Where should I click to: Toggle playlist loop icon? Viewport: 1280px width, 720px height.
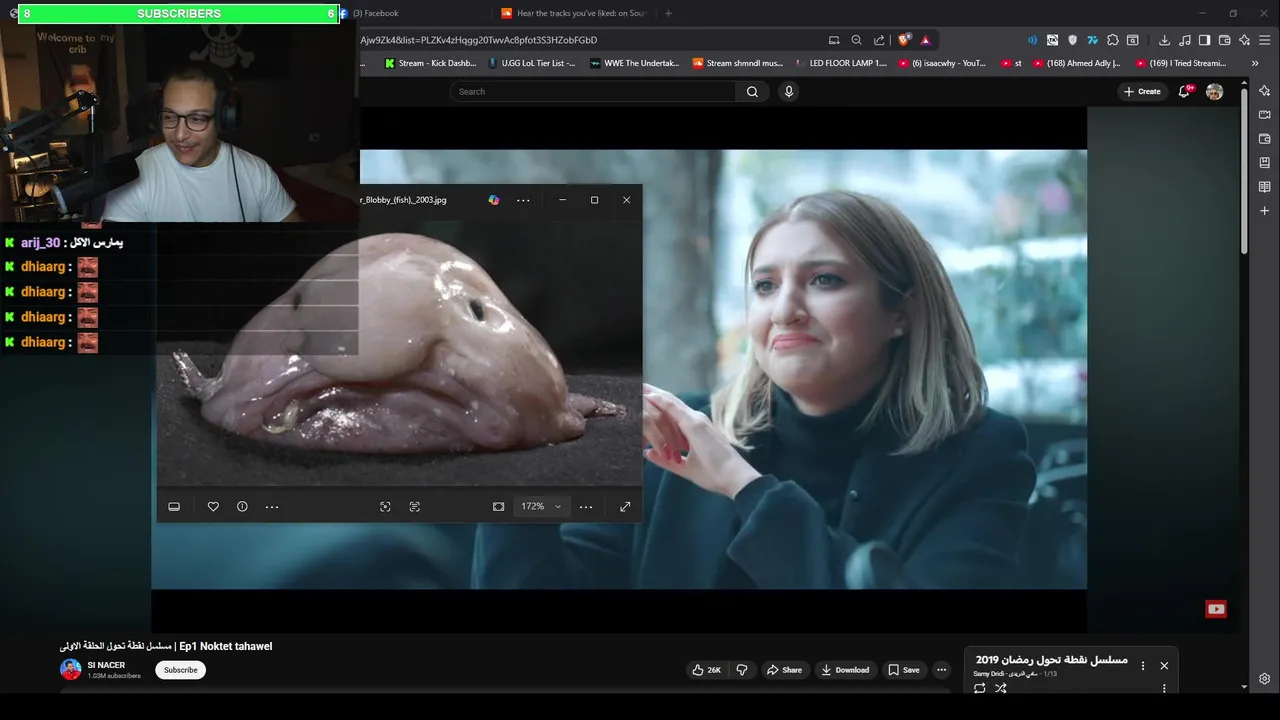(979, 688)
